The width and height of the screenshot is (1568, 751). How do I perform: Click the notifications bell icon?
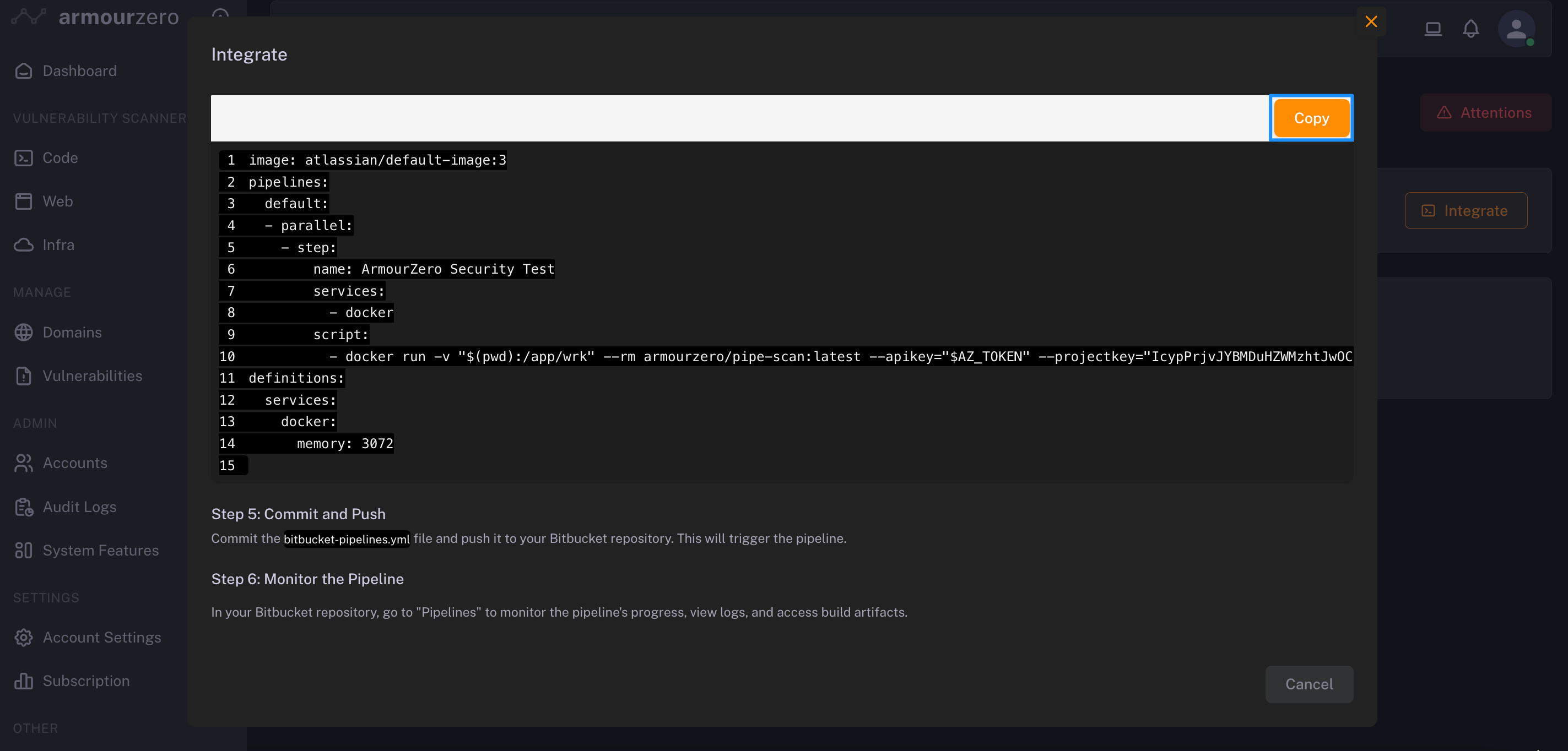pos(1470,29)
